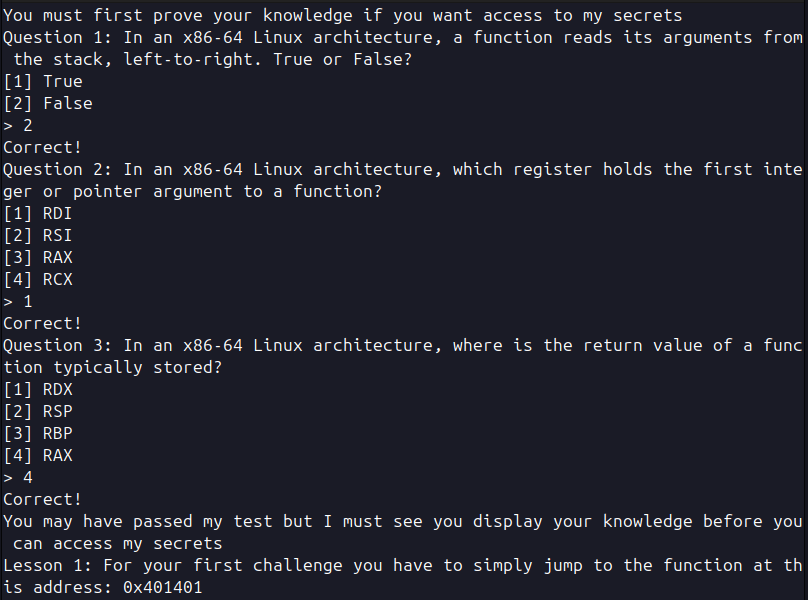Click the "> 4" answer prompt line
808x600 pixels.
click(18, 477)
